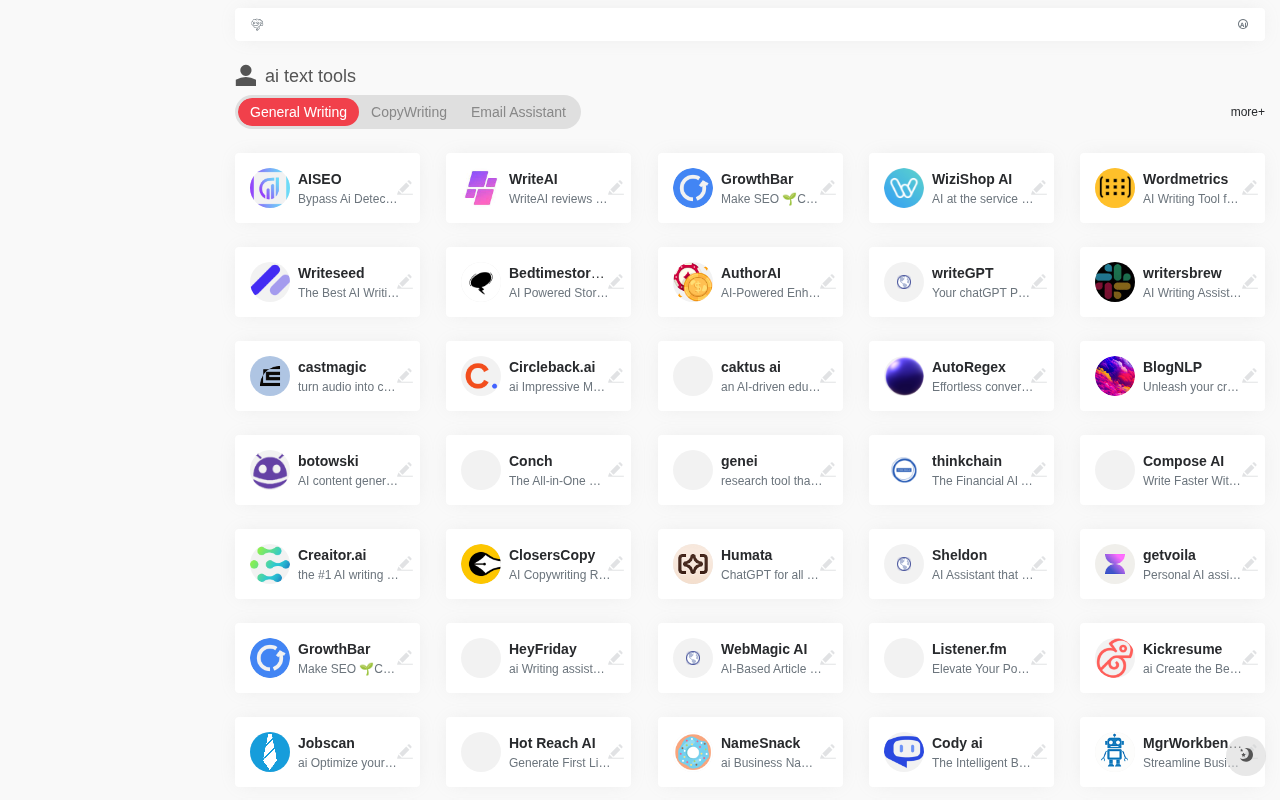Viewport: 1280px width, 800px height.
Task: Toggle dark mode with the moon button
Action: pyautogui.click(x=1246, y=756)
